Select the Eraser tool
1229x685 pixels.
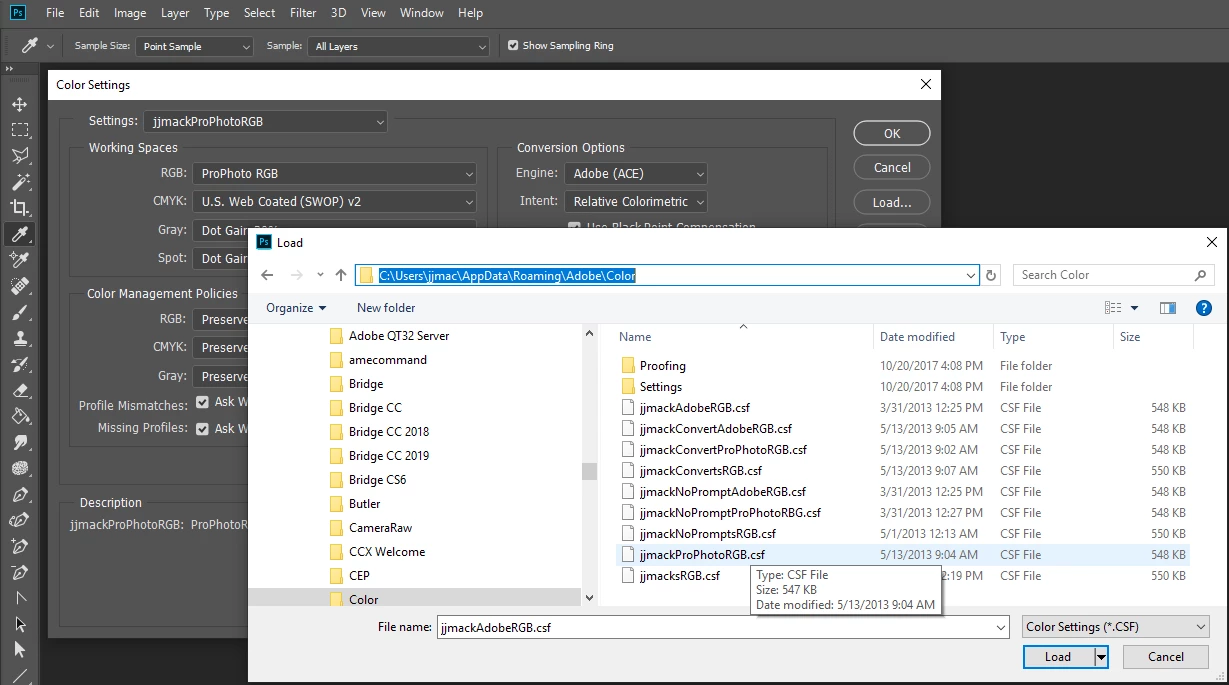pyautogui.click(x=19, y=391)
